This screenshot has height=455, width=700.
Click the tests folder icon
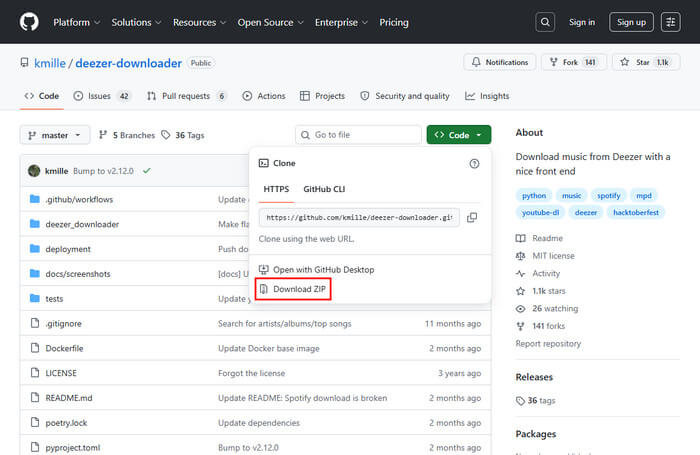click(x=34, y=298)
